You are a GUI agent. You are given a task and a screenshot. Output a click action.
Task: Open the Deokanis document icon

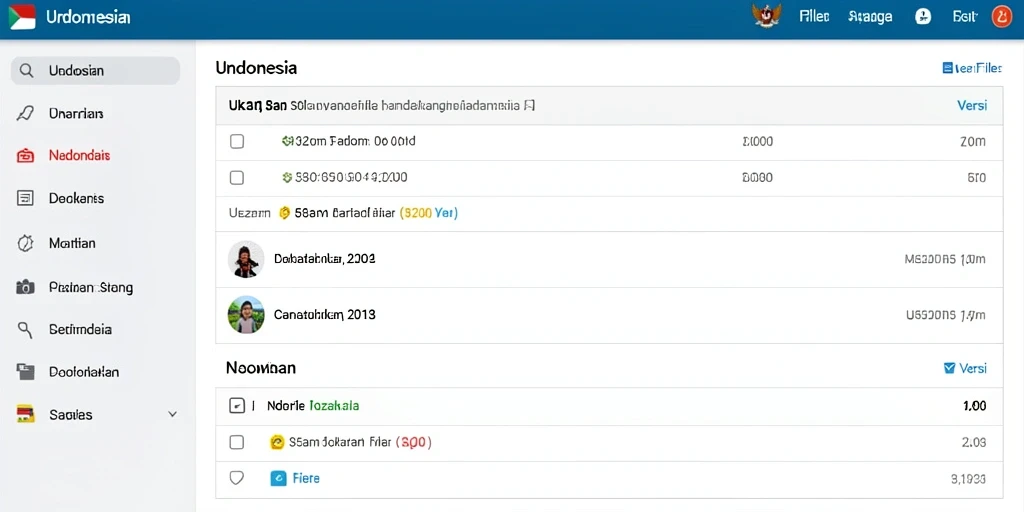pyautogui.click(x=25, y=199)
